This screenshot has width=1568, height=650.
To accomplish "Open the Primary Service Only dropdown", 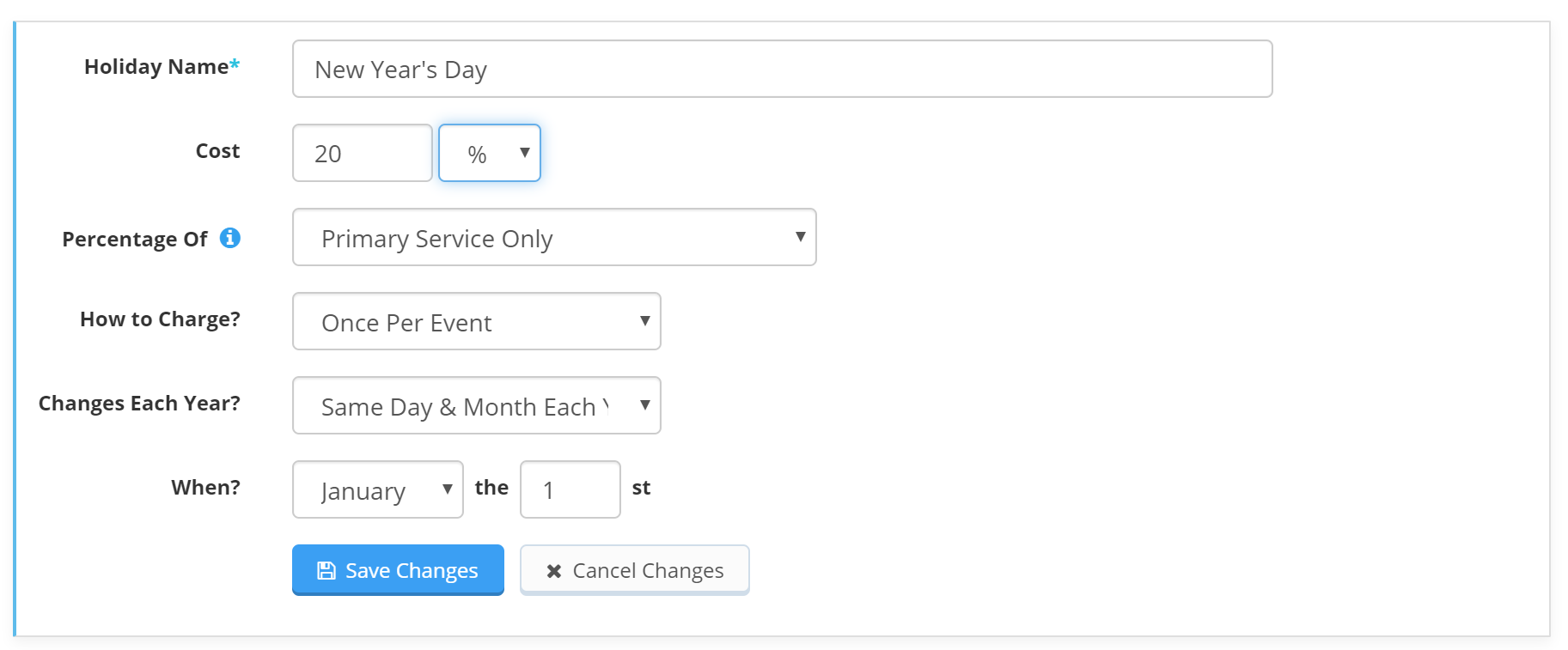I will point(554,237).
